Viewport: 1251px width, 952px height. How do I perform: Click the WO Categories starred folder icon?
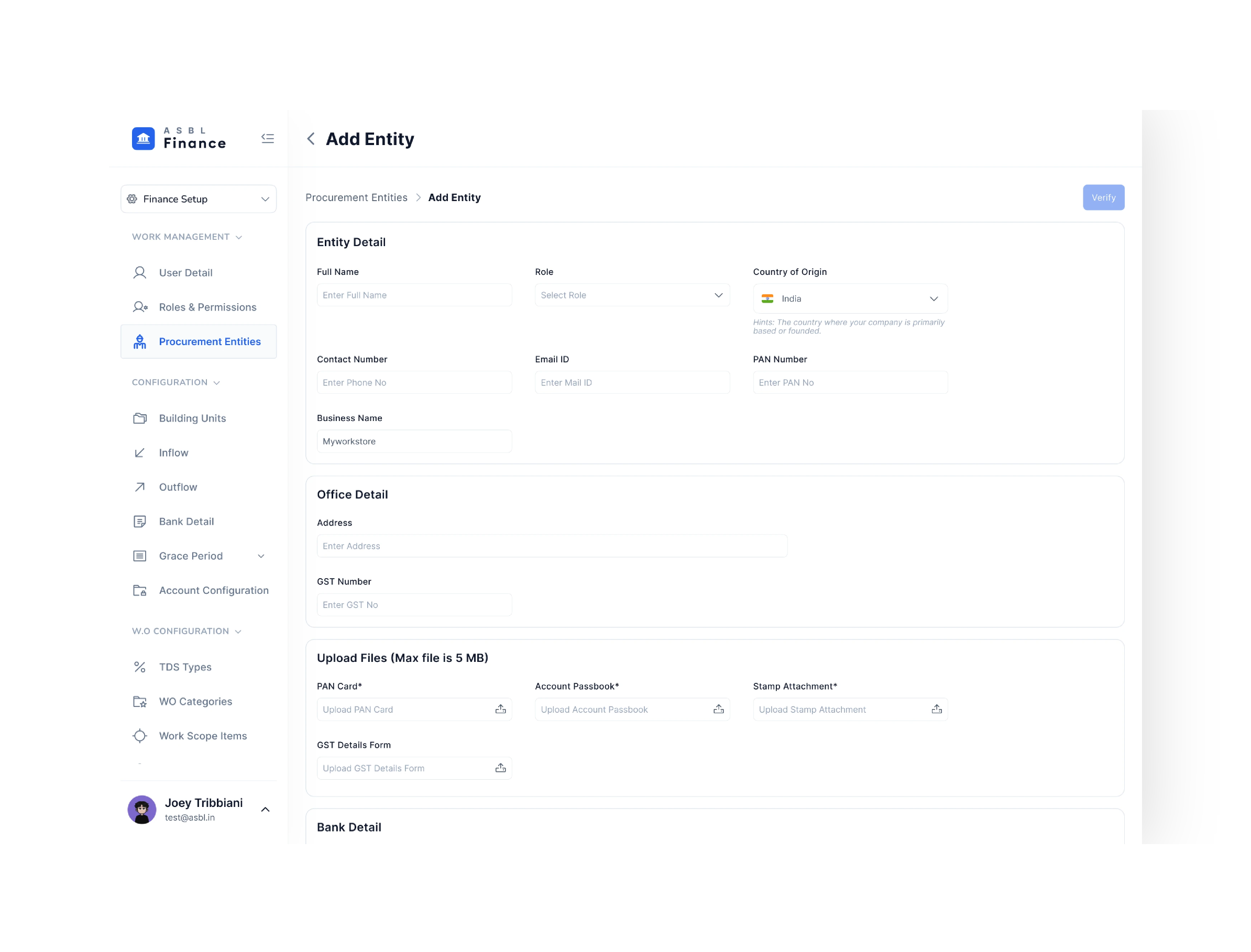click(139, 702)
